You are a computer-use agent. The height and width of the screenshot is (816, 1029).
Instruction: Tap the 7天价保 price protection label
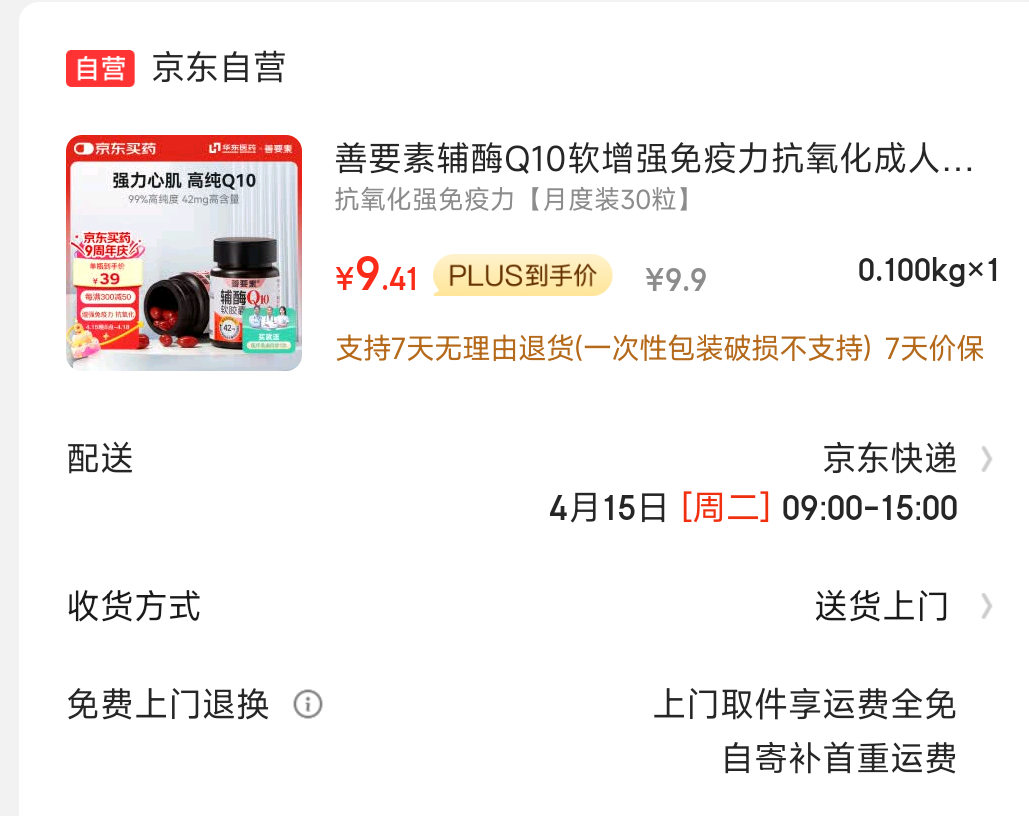(934, 349)
